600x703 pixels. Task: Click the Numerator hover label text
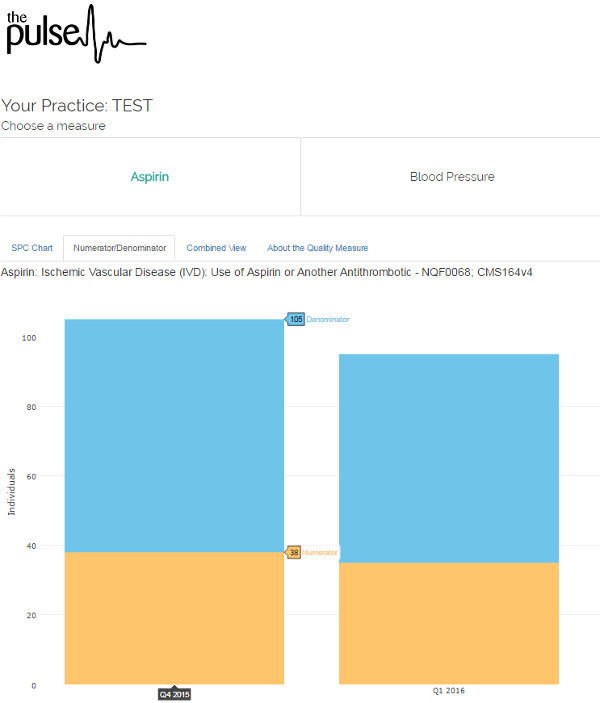(x=321, y=552)
